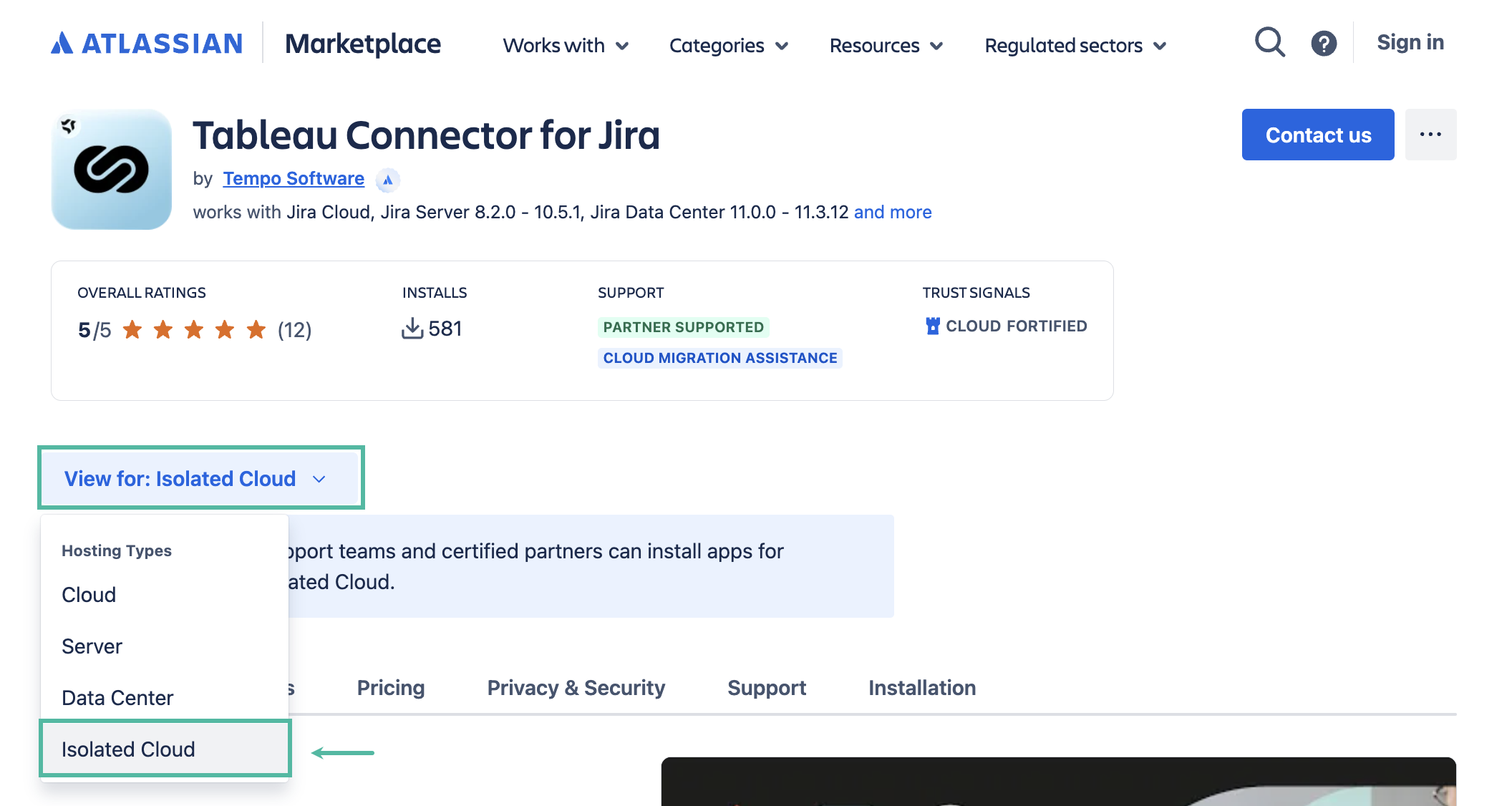Click the (12) reviews count
The height and width of the screenshot is (806, 1512).
295,330
